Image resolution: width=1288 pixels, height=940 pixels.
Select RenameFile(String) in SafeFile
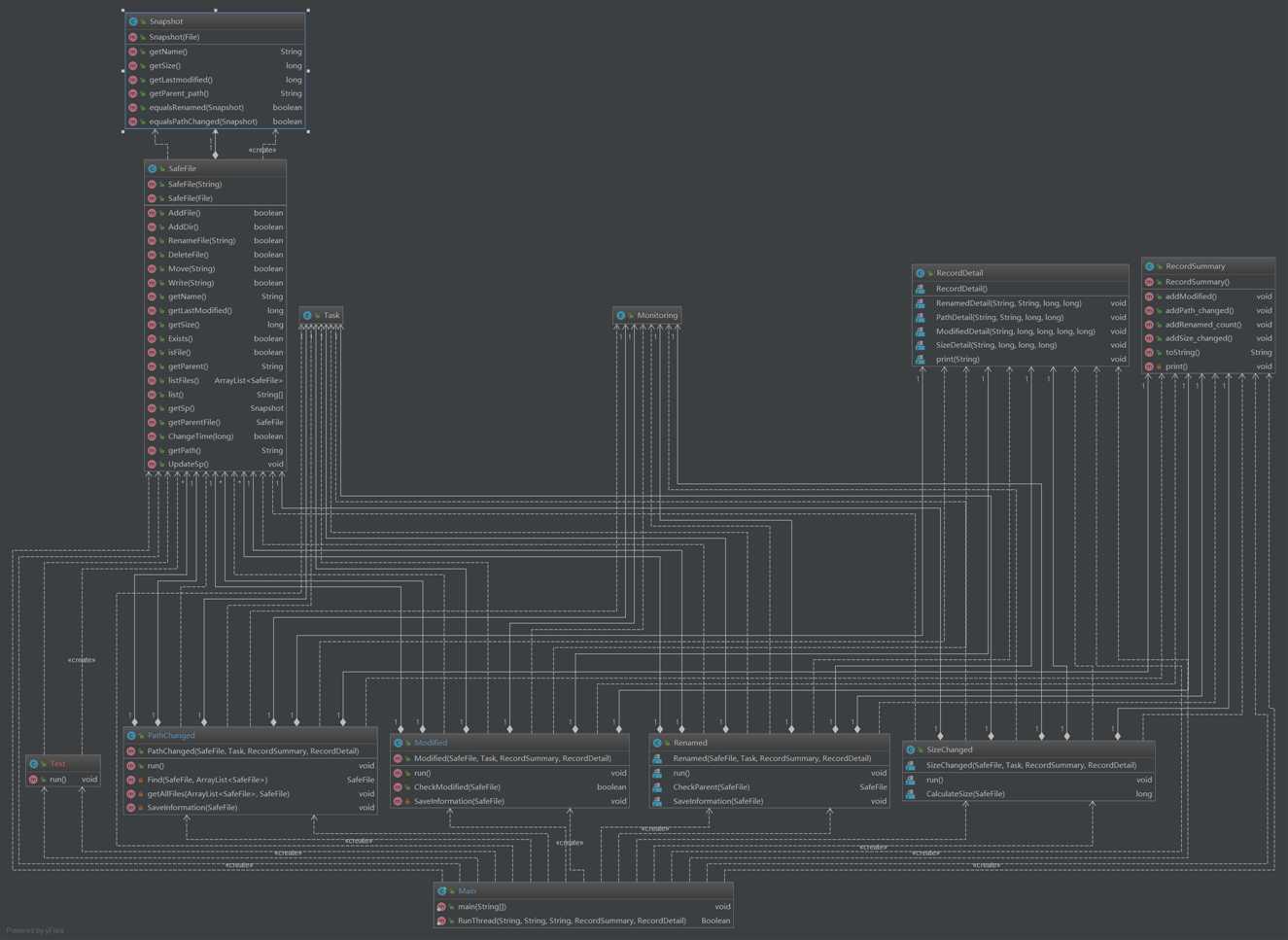215,241
